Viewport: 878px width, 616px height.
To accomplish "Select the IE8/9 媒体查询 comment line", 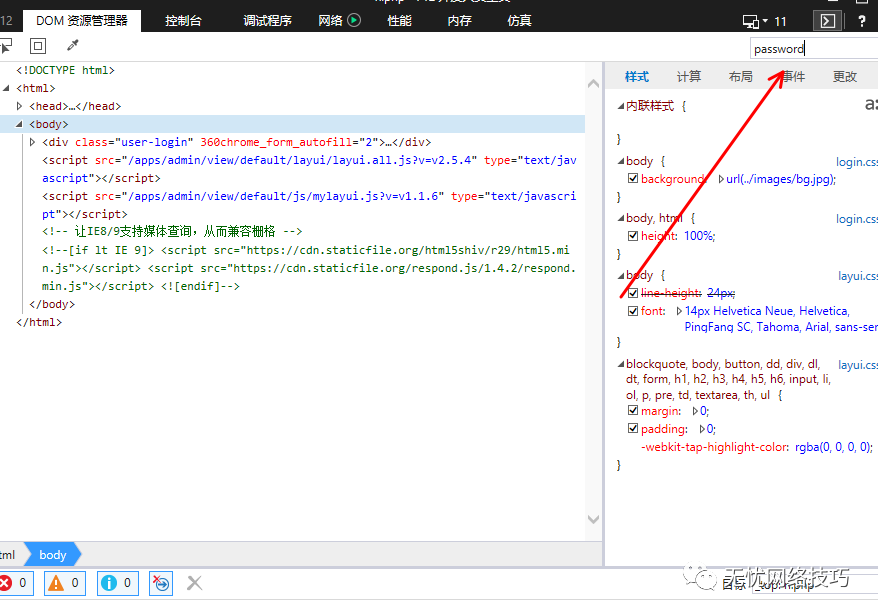I will pyautogui.click(x=172, y=231).
